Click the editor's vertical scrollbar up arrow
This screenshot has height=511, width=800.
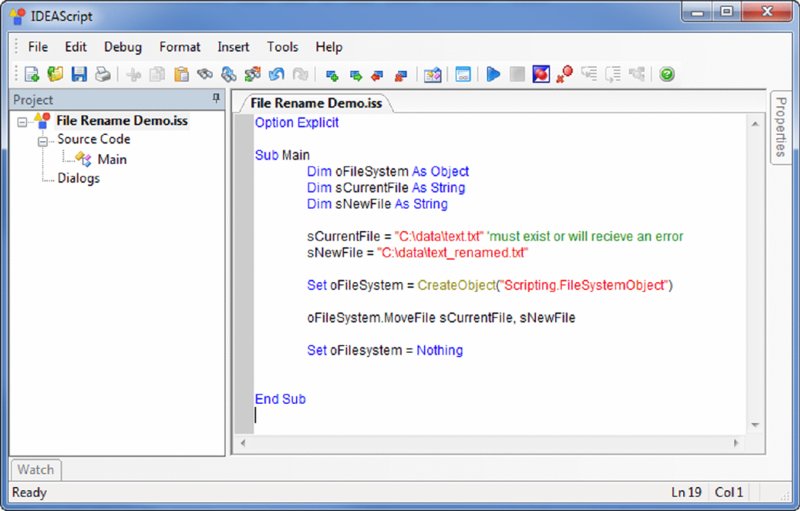755,123
